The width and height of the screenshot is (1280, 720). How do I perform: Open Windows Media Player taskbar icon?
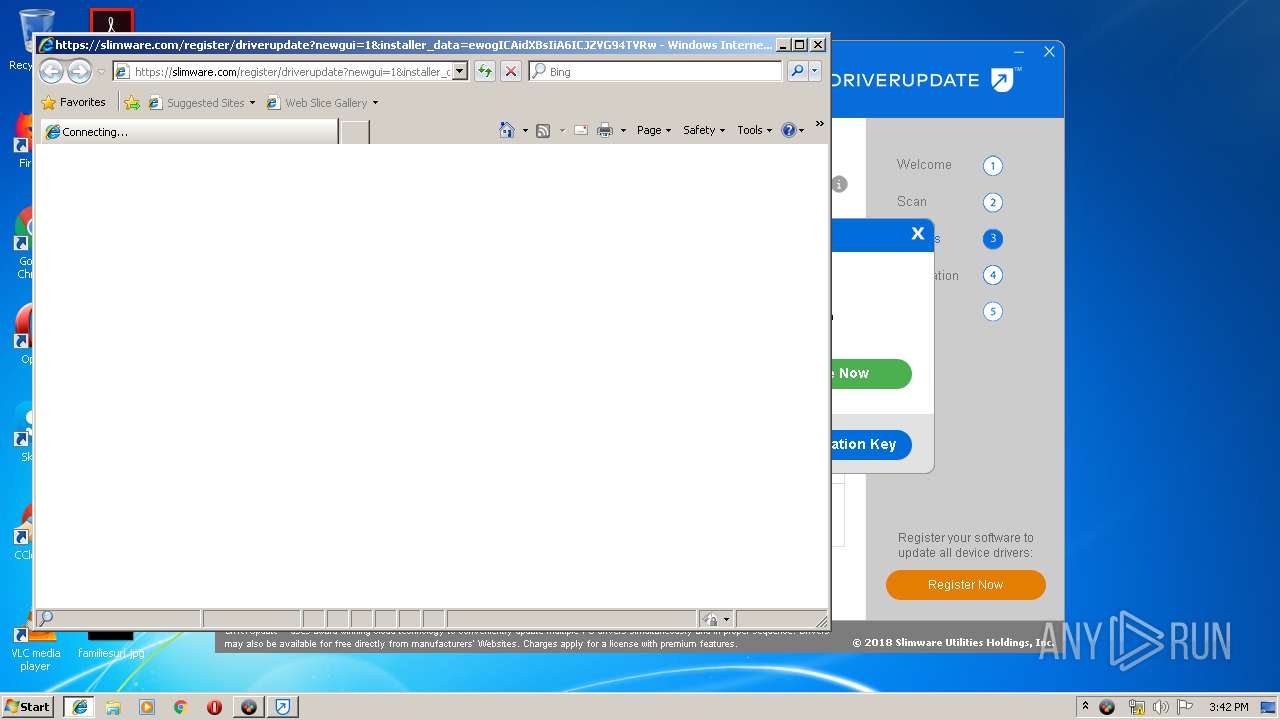point(147,706)
